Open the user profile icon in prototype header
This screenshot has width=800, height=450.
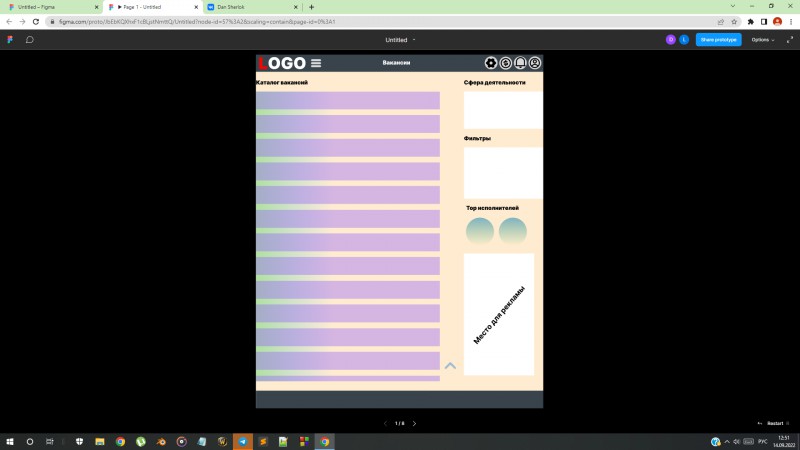tap(535, 63)
